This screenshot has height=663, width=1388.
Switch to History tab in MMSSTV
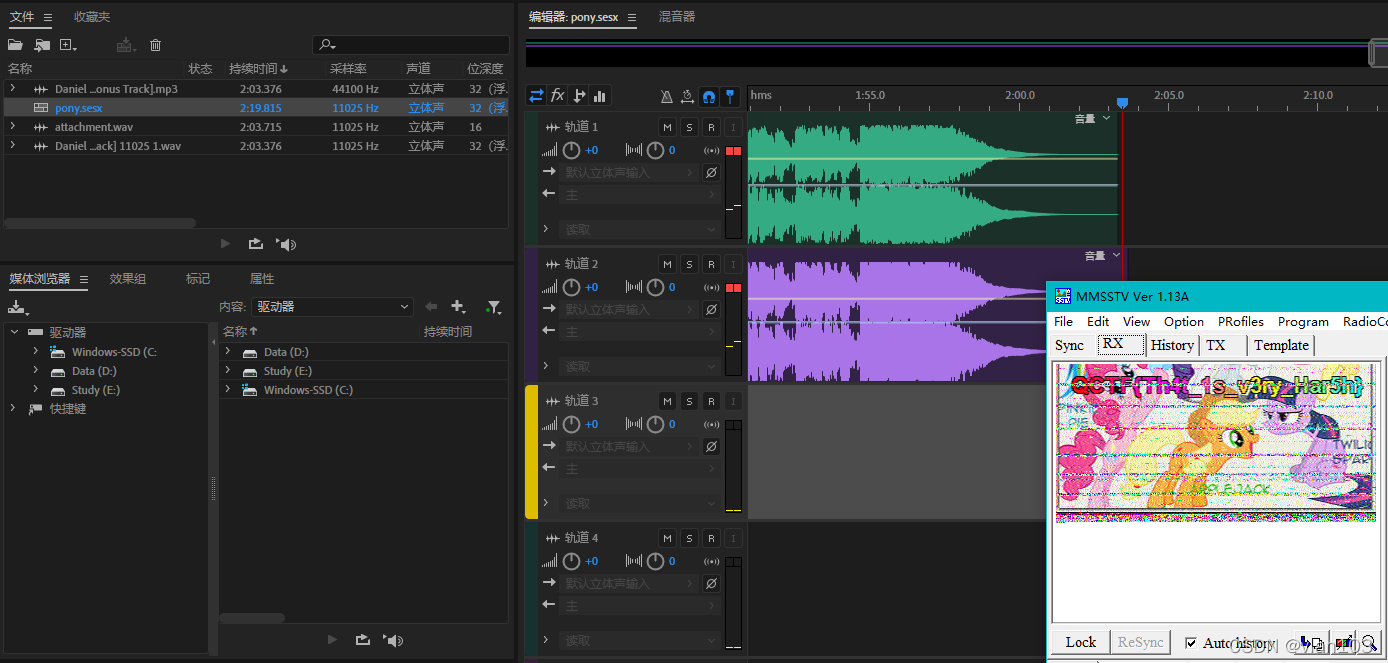click(x=1172, y=345)
